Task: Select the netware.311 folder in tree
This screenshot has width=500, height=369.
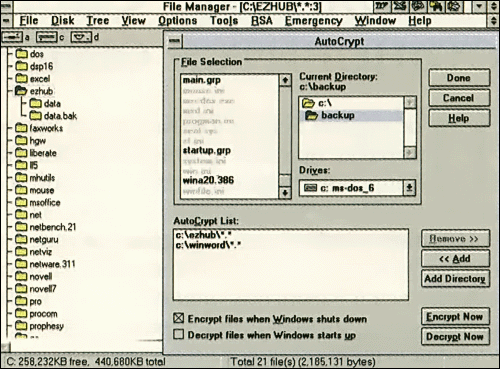Action: click(x=46, y=264)
